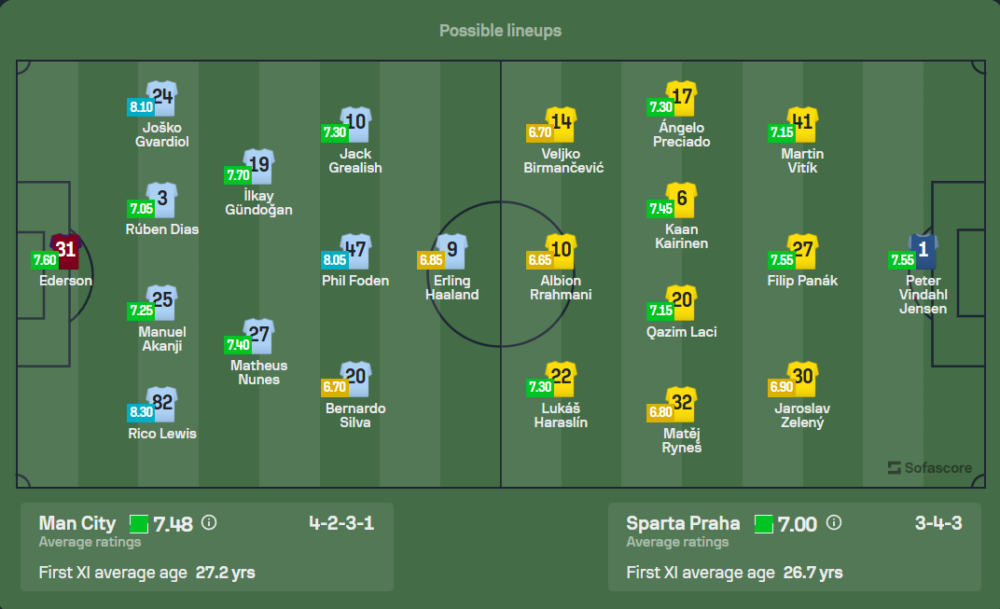
Task: Click Ederson's maroon goalkeeper jersey number 31
Action: (x=67, y=251)
